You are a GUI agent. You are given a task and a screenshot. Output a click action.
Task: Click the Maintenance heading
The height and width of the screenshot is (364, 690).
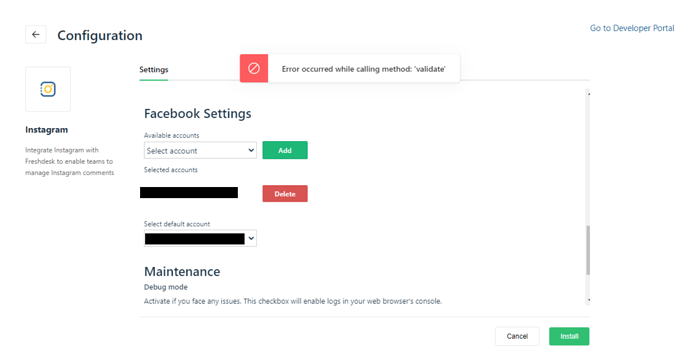[182, 272]
